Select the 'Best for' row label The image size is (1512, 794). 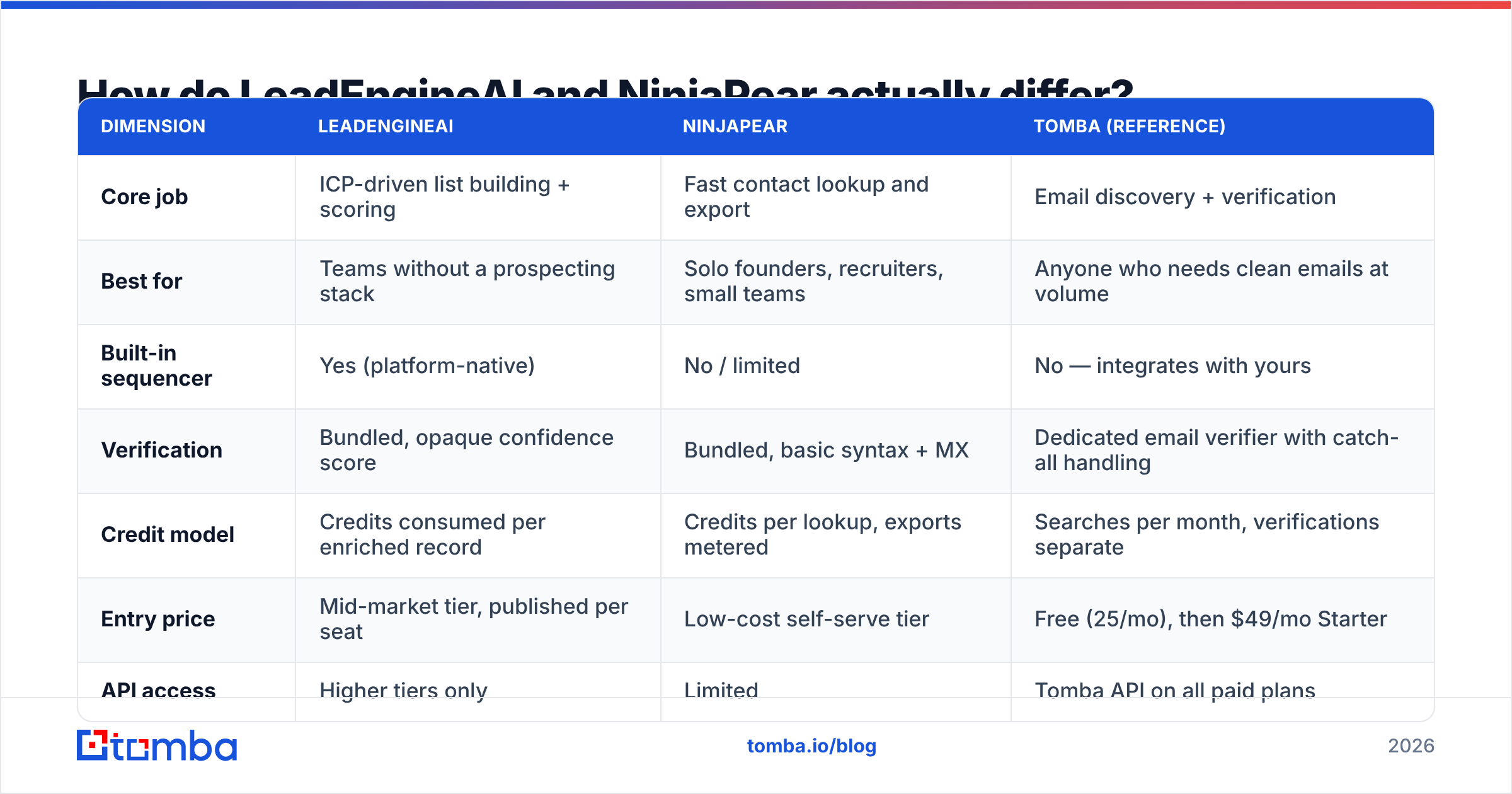click(142, 281)
